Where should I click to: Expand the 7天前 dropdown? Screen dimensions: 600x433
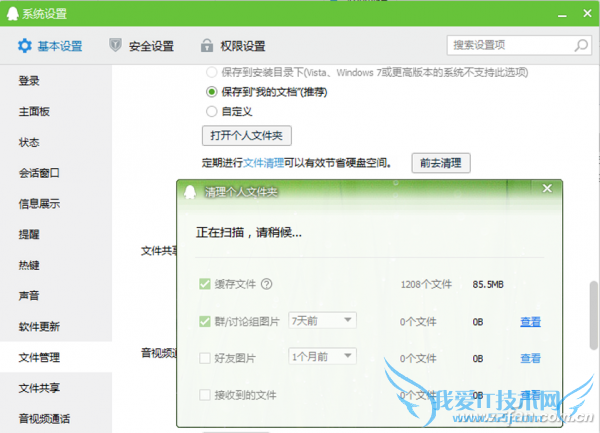pos(322,320)
